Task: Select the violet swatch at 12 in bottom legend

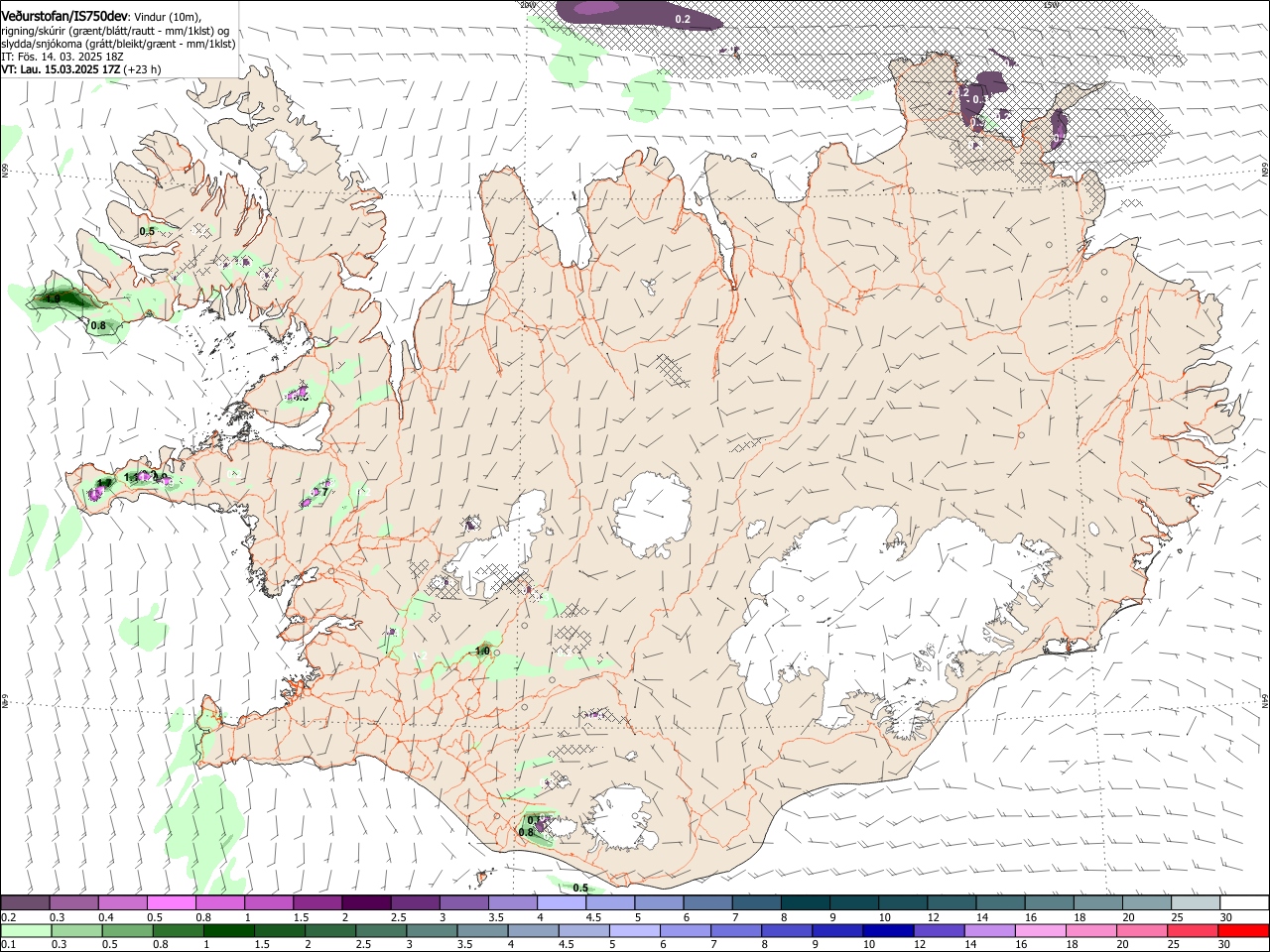Action: click(x=938, y=930)
